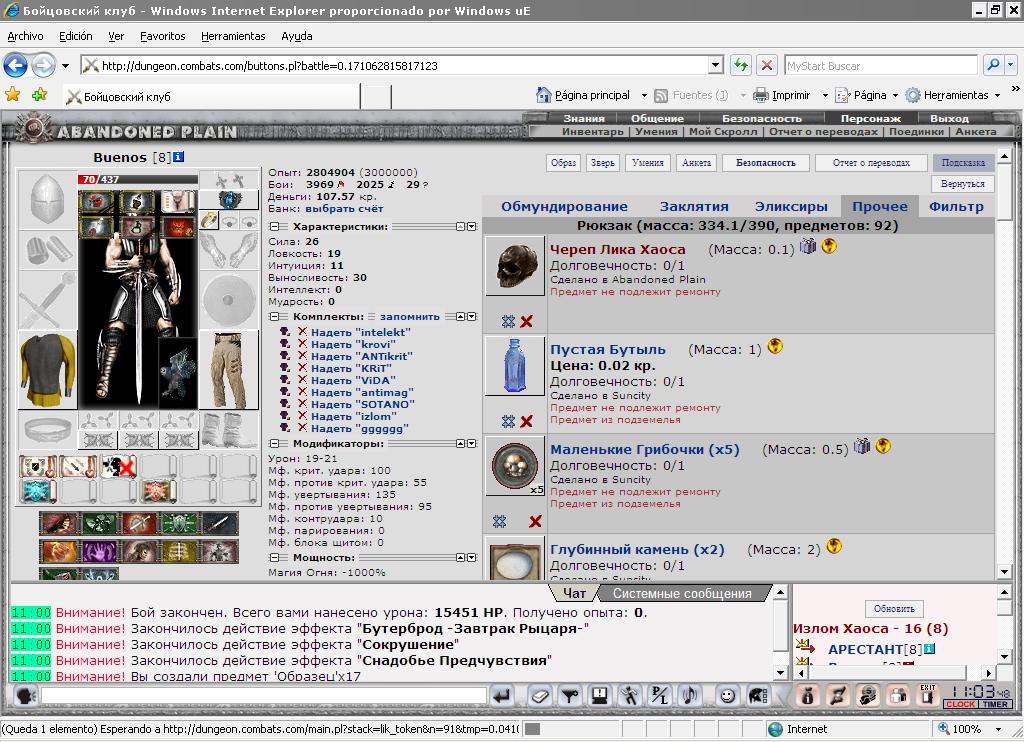Screen dimensions: 1024x742
Task: Collapse the Комплекты section
Action: pos(274,316)
